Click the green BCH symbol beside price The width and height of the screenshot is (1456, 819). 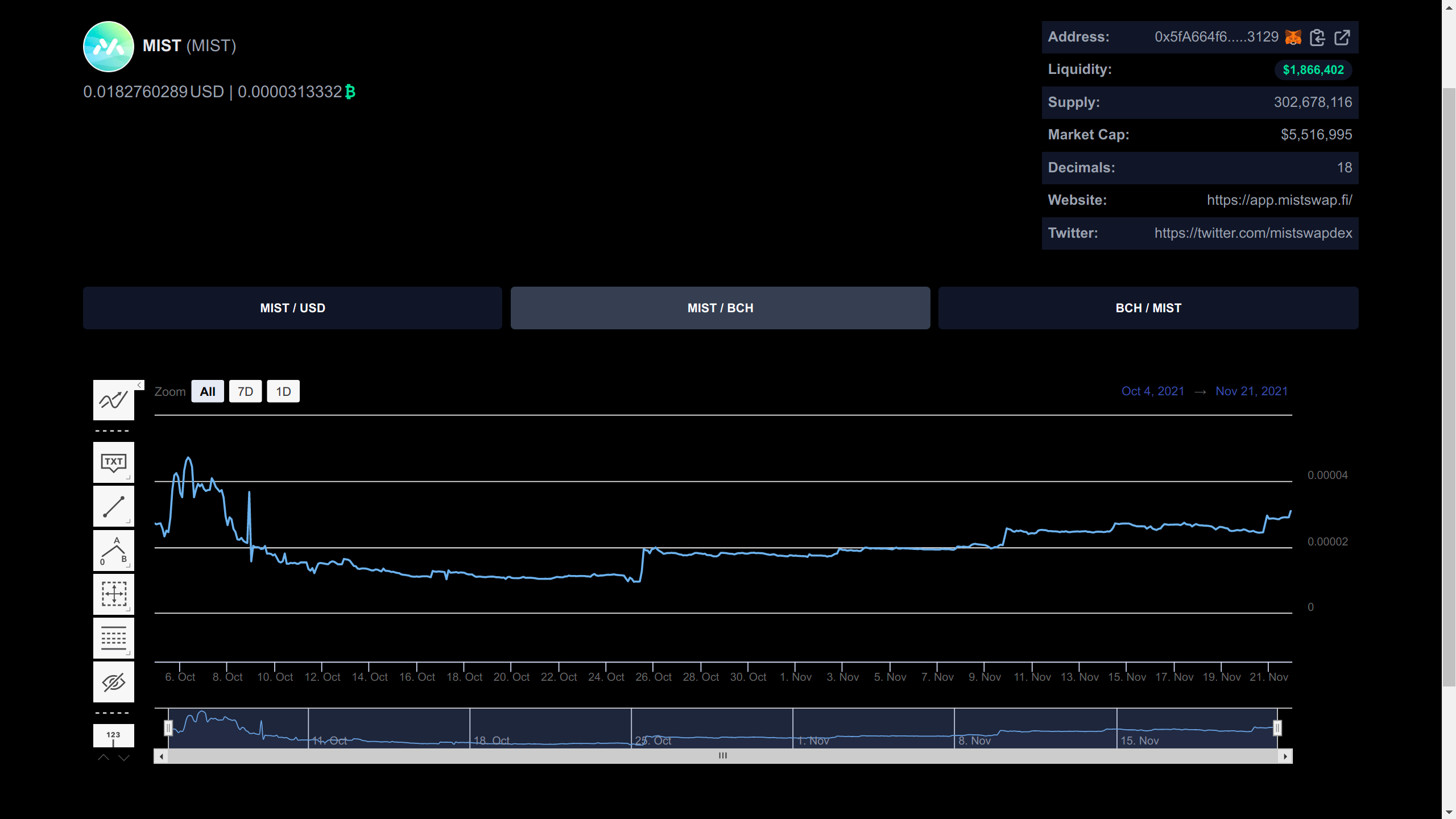click(350, 92)
